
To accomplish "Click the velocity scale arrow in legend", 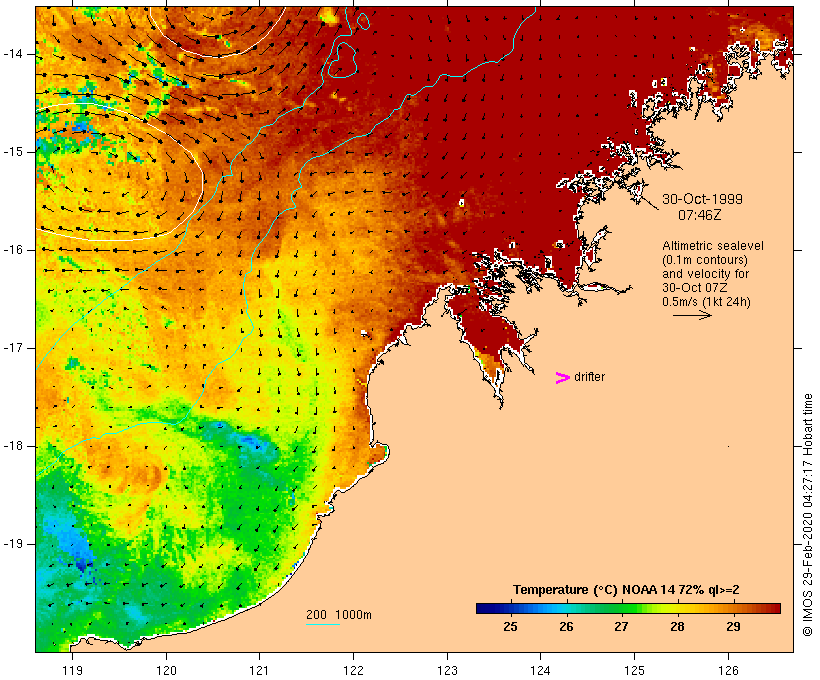I will [692, 315].
